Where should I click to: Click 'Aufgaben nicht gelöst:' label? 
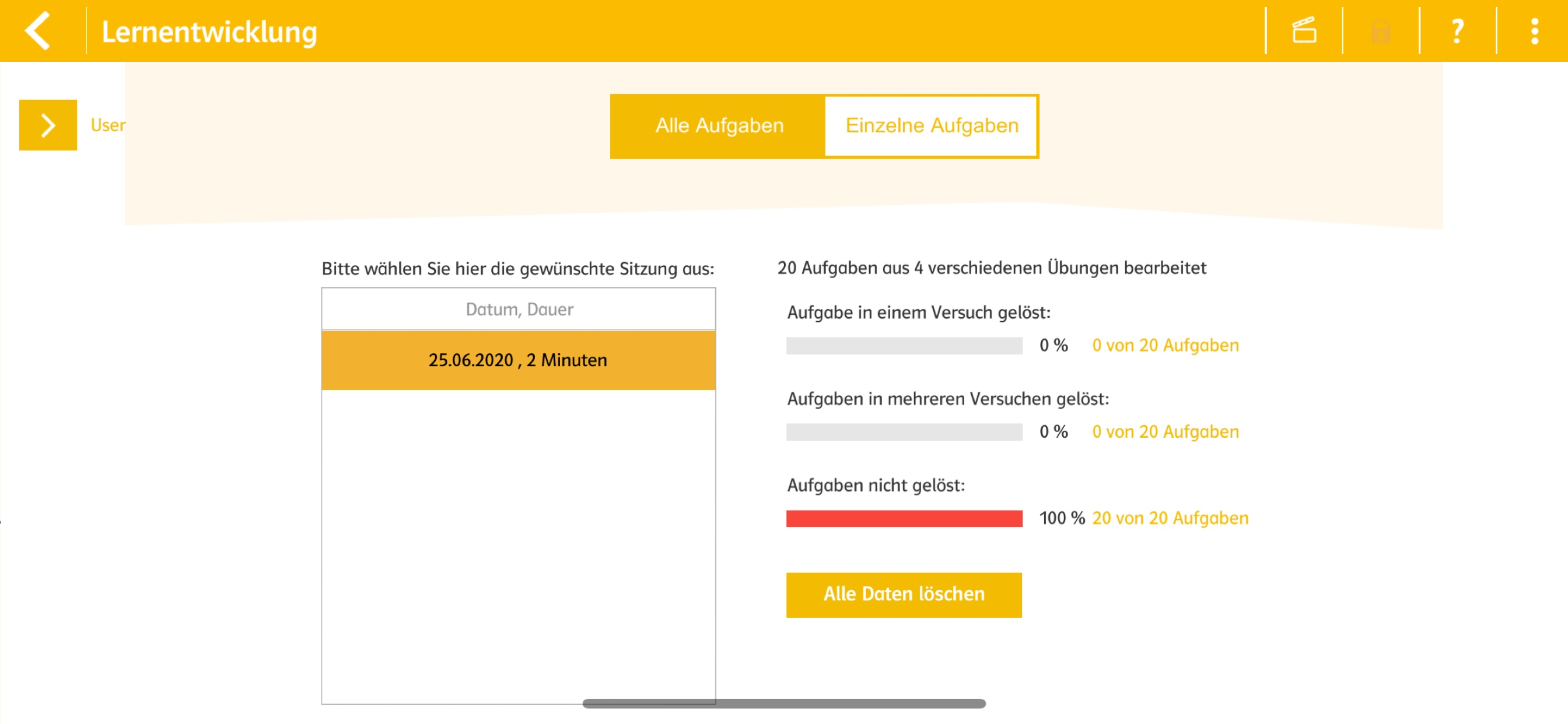[x=876, y=486]
